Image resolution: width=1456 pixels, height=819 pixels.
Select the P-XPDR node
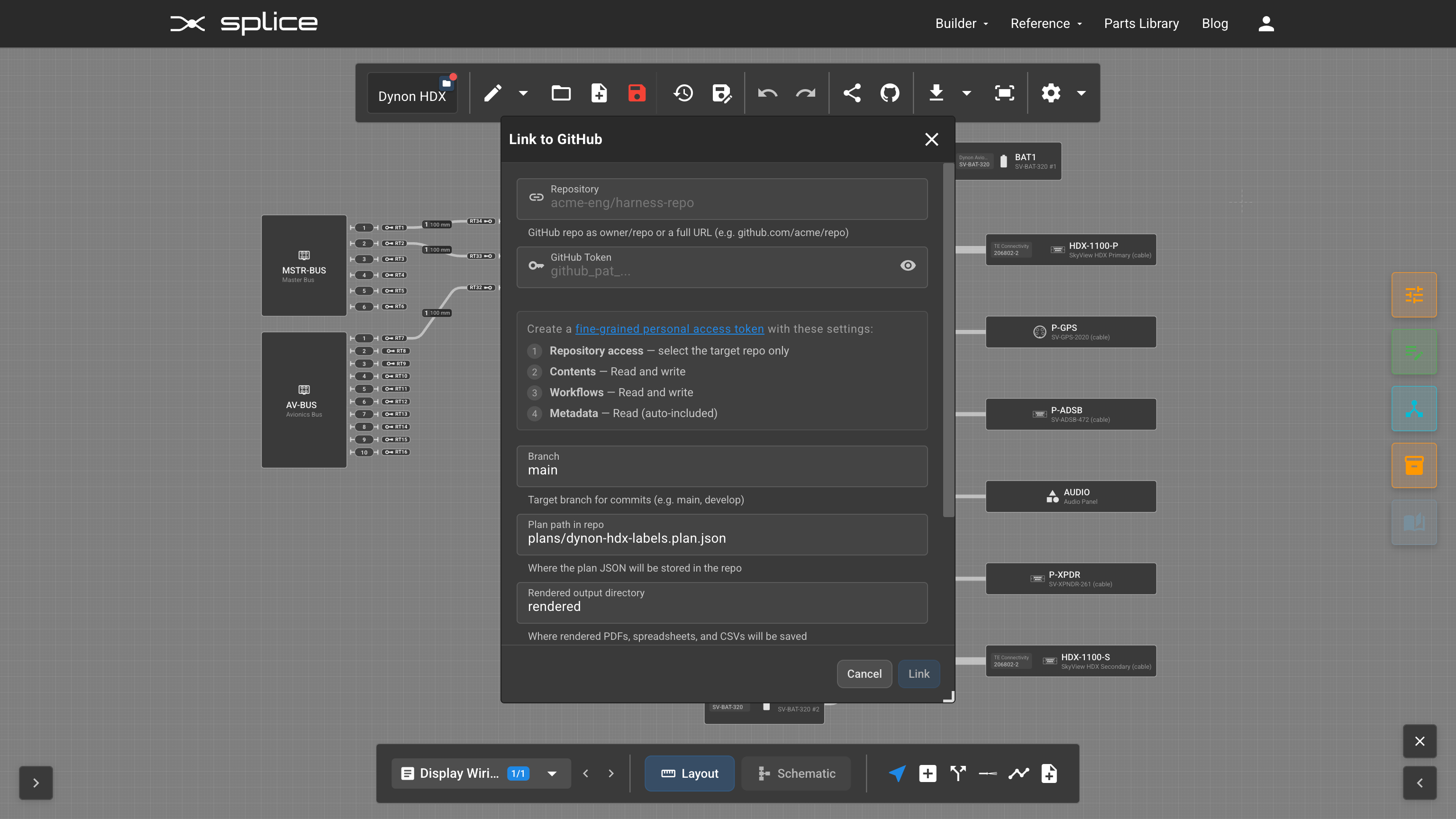(x=1071, y=579)
